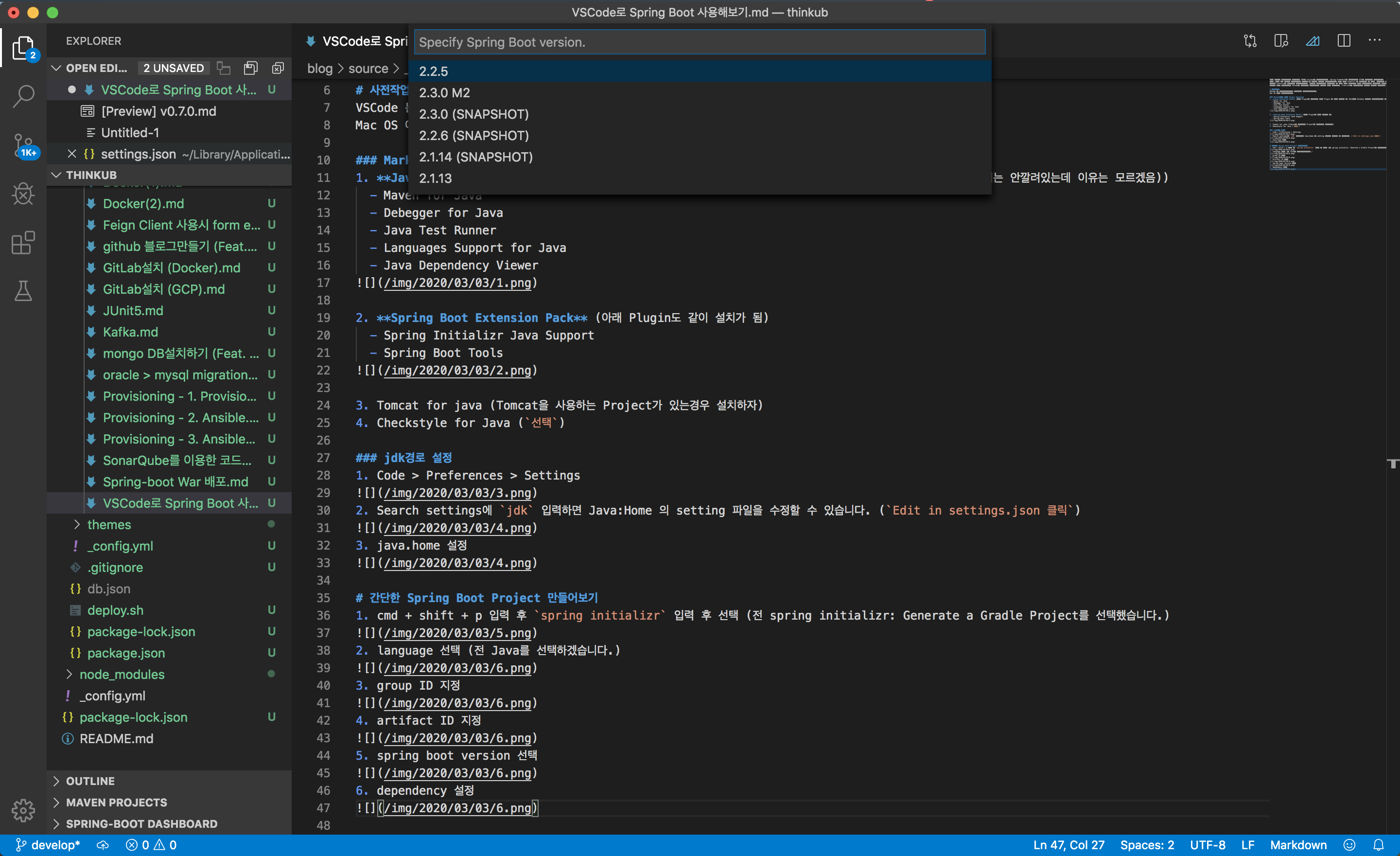
Task: Click Synchronize Changes cloud icon
Action: click(103, 845)
